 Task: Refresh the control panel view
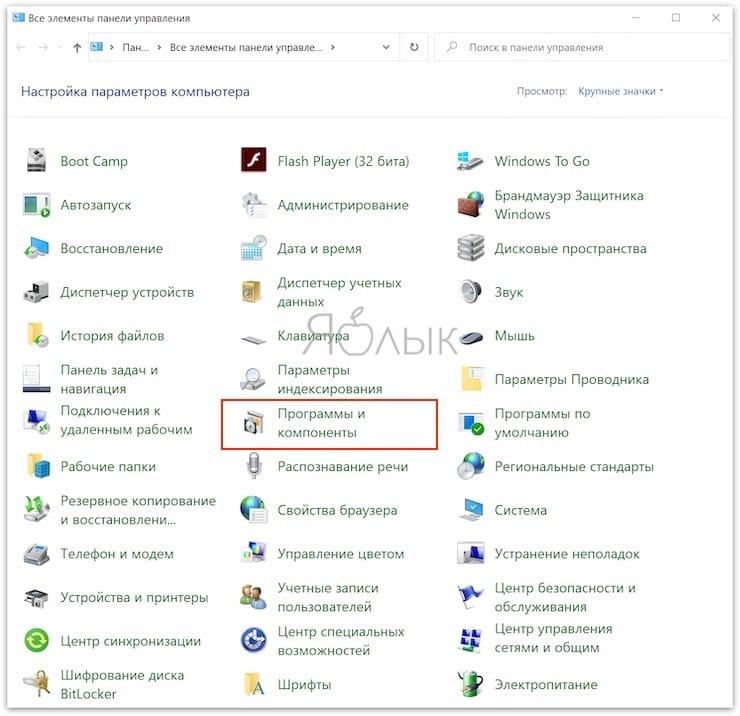coord(414,47)
